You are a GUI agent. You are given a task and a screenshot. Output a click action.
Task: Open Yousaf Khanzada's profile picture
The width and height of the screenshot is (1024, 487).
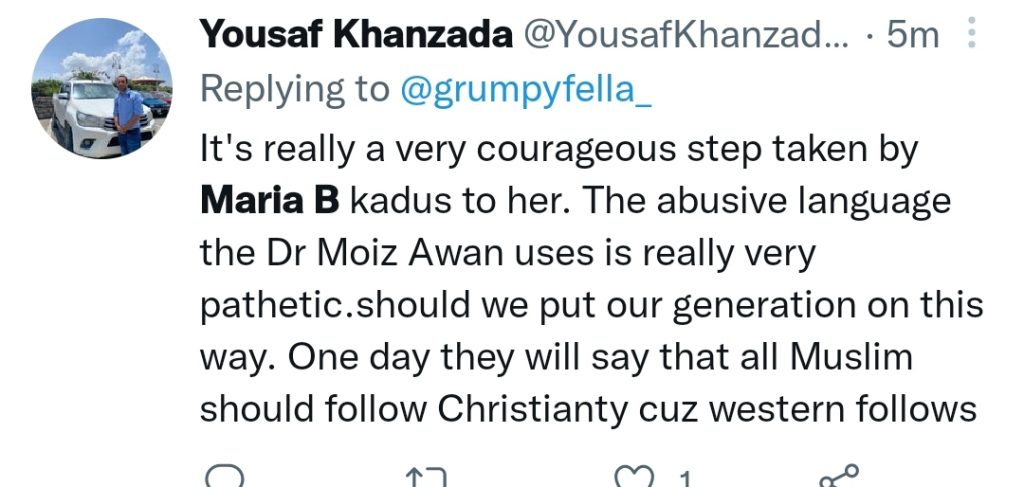(x=102, y=88)
